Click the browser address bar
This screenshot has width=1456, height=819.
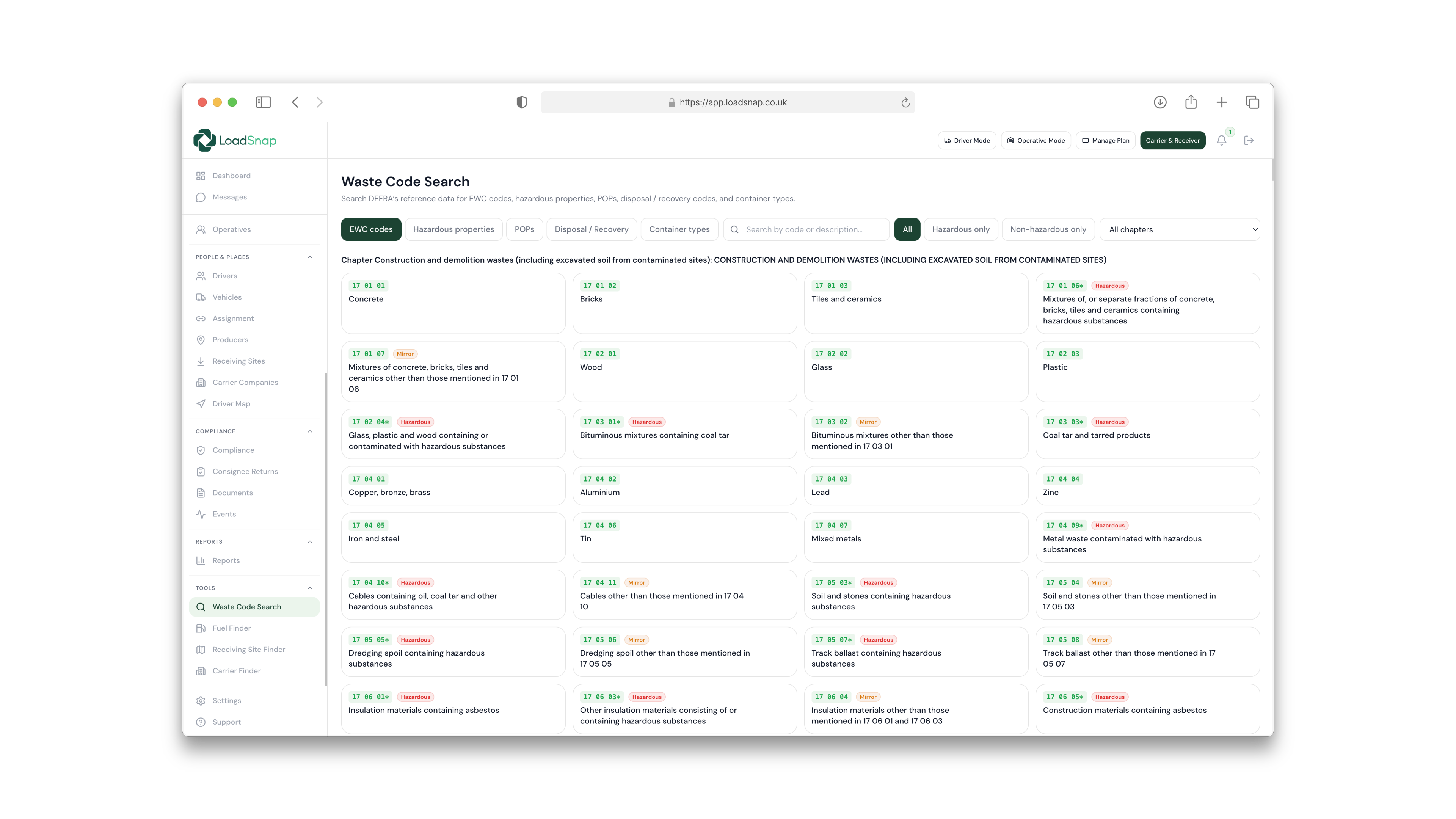coord(728,102)
